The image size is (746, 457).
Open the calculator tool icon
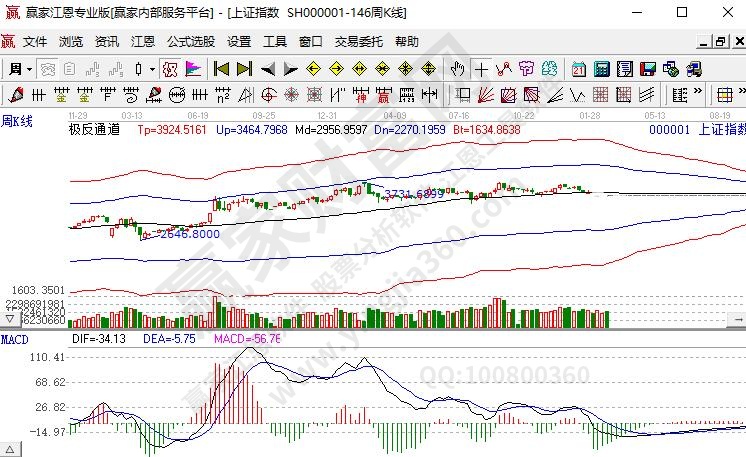601,69
